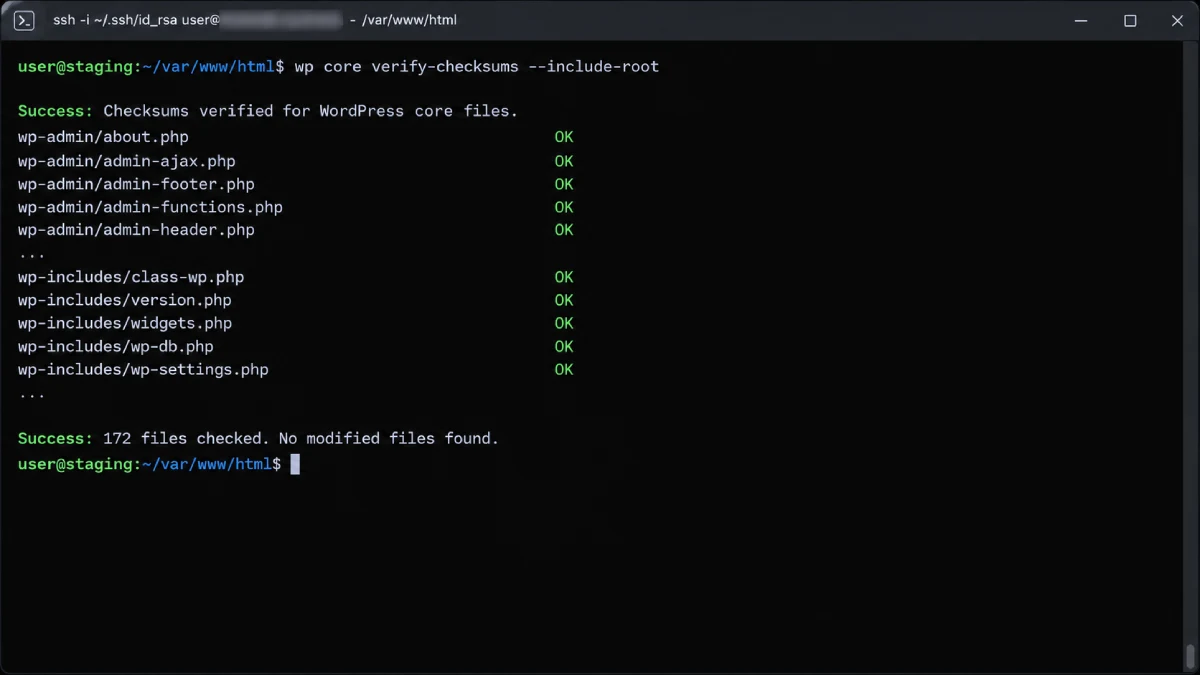Maximize the terminal window
The height and width of the screenshot is (675, 1200).
pyautogui.click(x=1130, y=20)
